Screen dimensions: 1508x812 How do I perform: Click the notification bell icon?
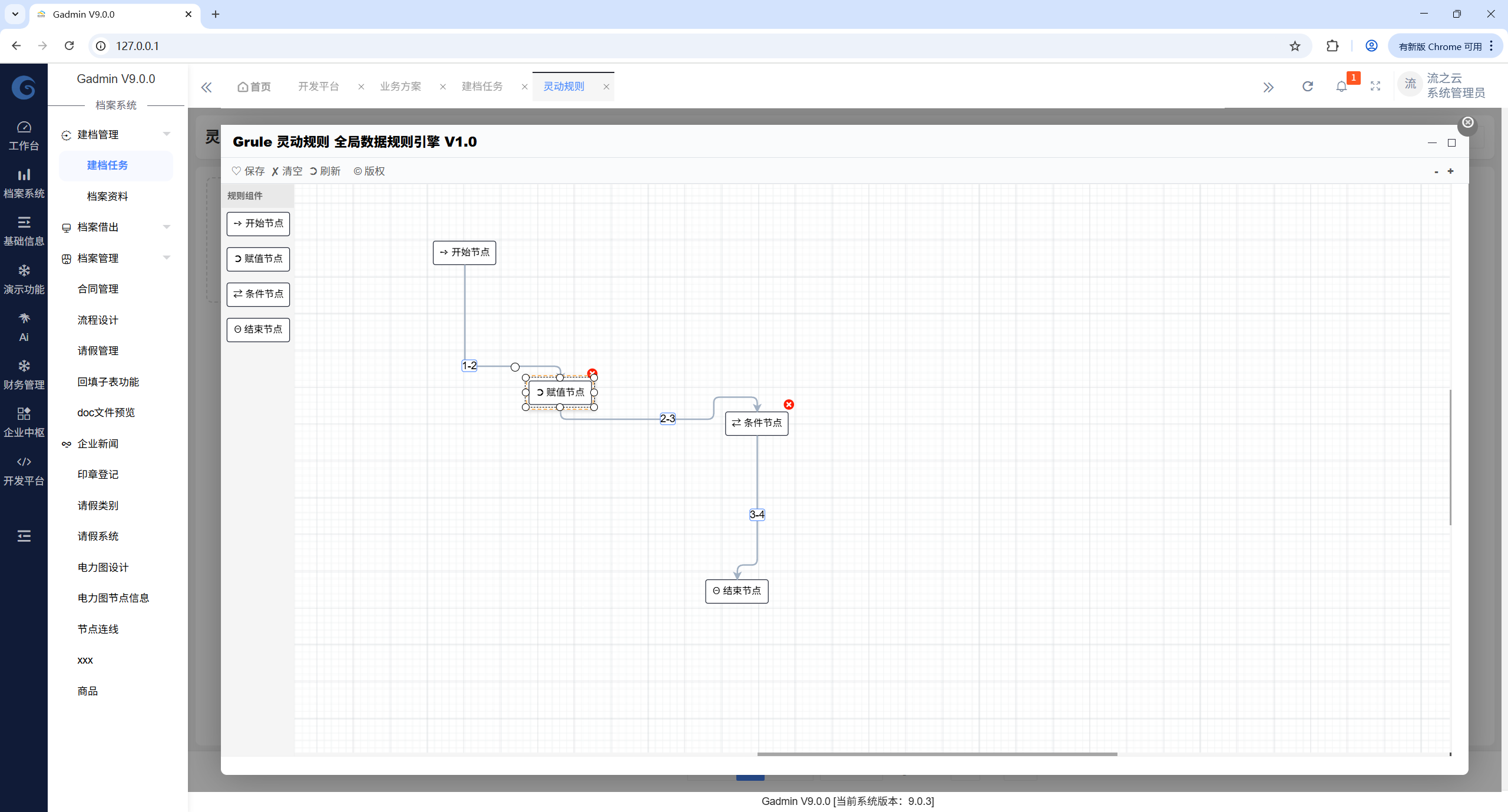pos(1341,87)
